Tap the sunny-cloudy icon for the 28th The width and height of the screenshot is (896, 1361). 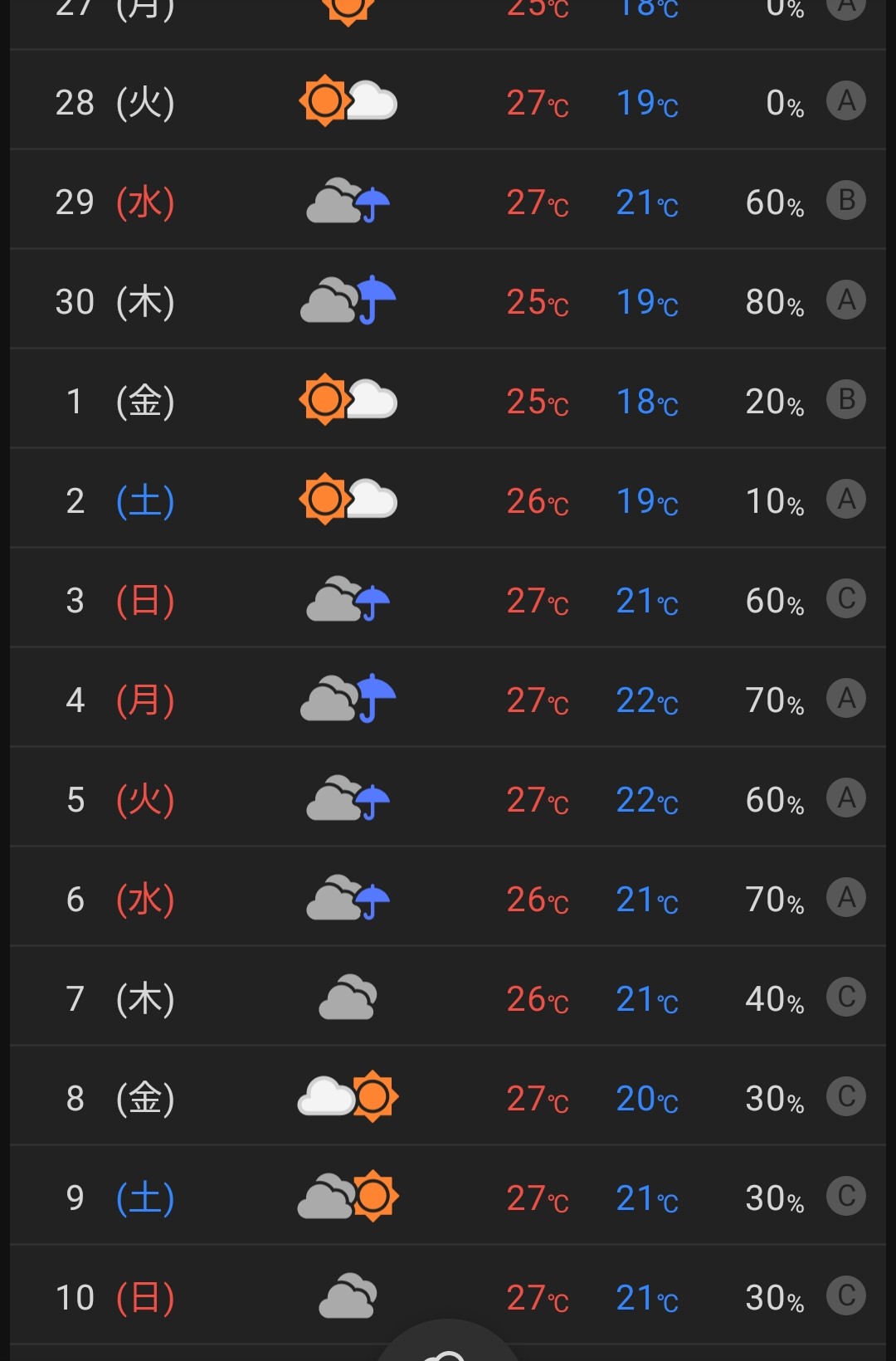348,101
